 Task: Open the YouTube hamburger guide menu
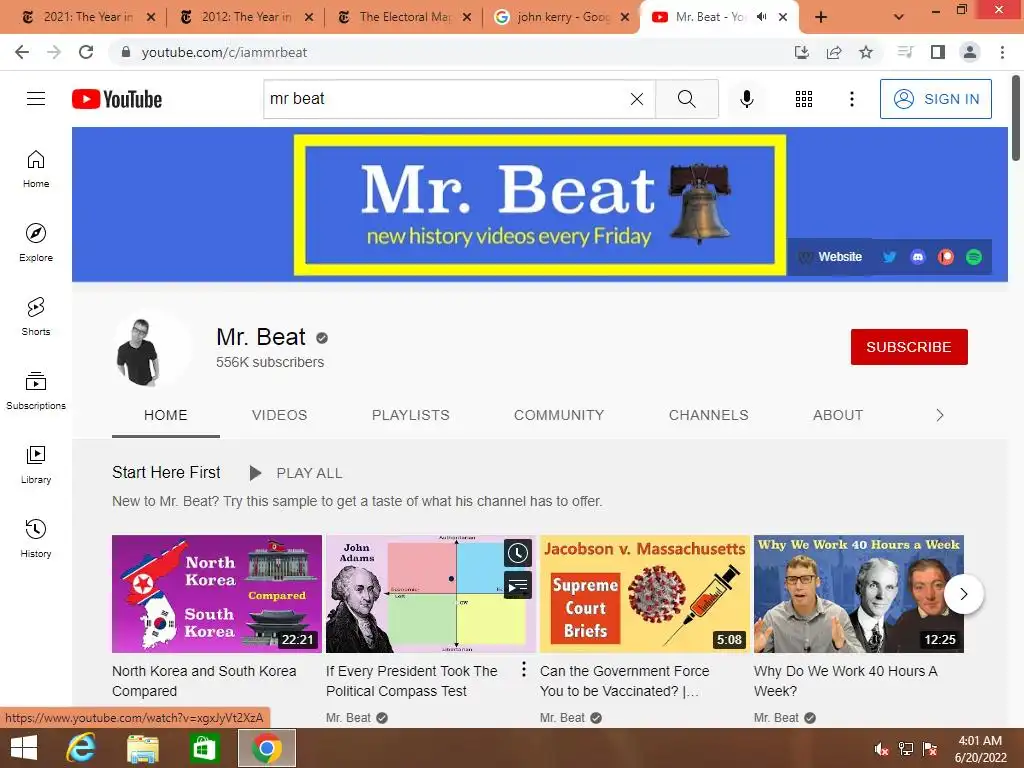click(36, 99)
